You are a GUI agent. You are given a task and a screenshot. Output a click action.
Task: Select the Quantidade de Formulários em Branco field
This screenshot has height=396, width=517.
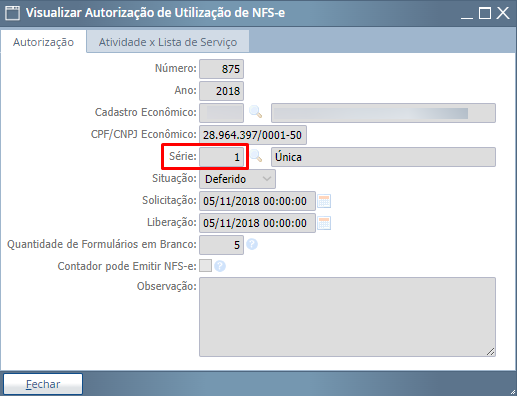(221, 245)
